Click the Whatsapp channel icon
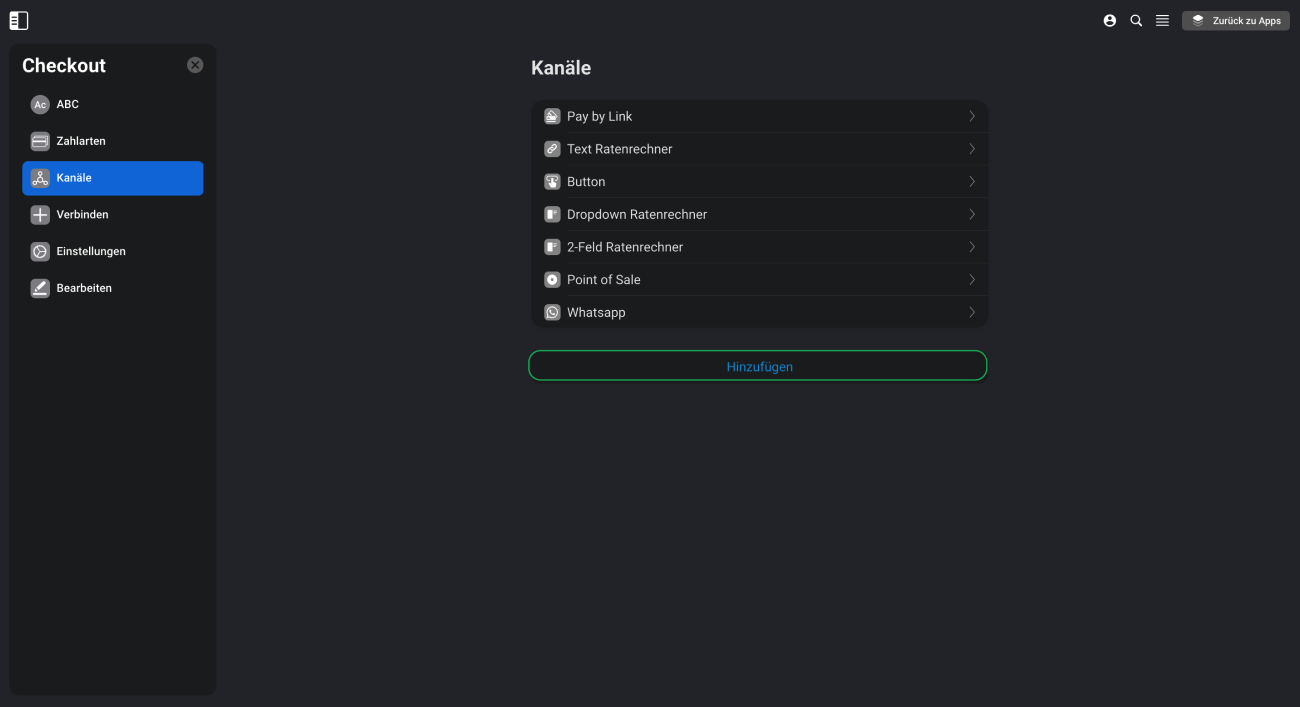This screenshot has width=1300, height=707. tap(552, 312)
